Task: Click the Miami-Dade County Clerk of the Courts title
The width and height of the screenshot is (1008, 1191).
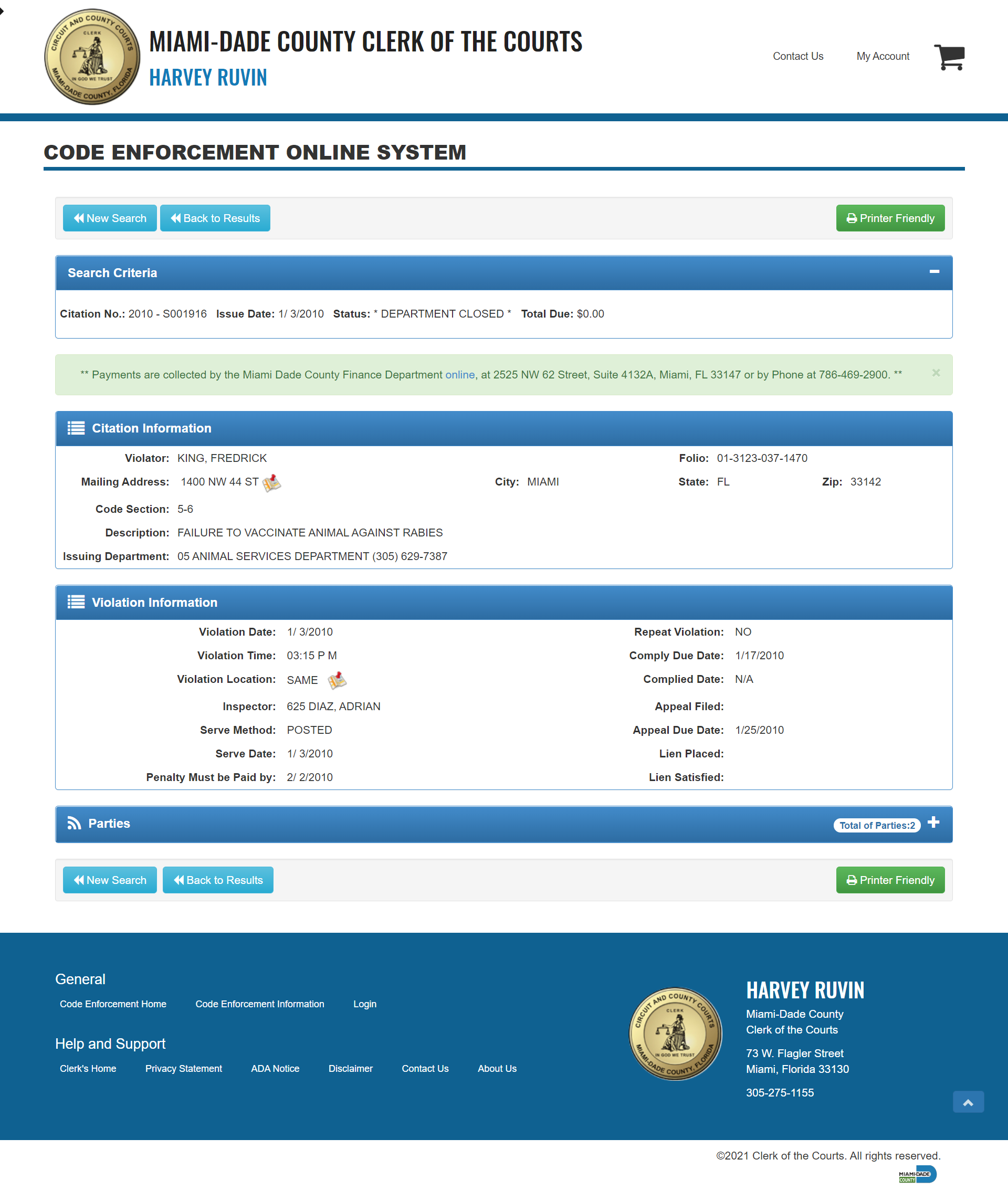Action: click(366, 41)
